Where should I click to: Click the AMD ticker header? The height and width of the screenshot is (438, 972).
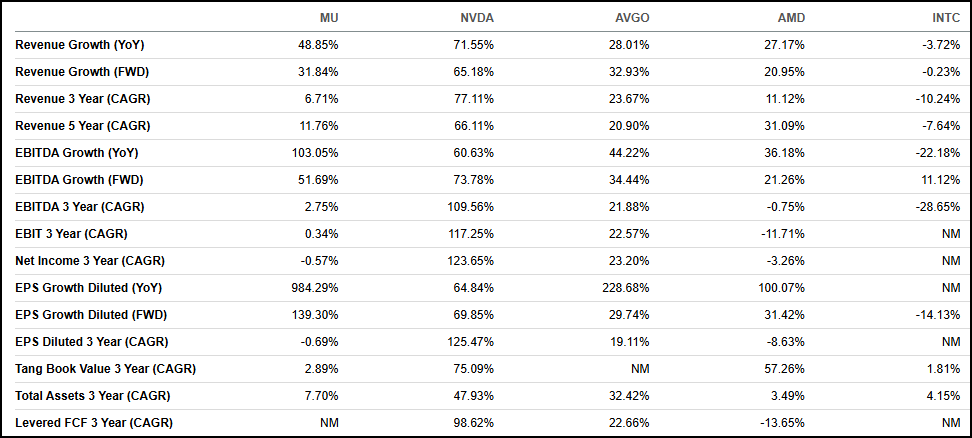click(789, 18)
